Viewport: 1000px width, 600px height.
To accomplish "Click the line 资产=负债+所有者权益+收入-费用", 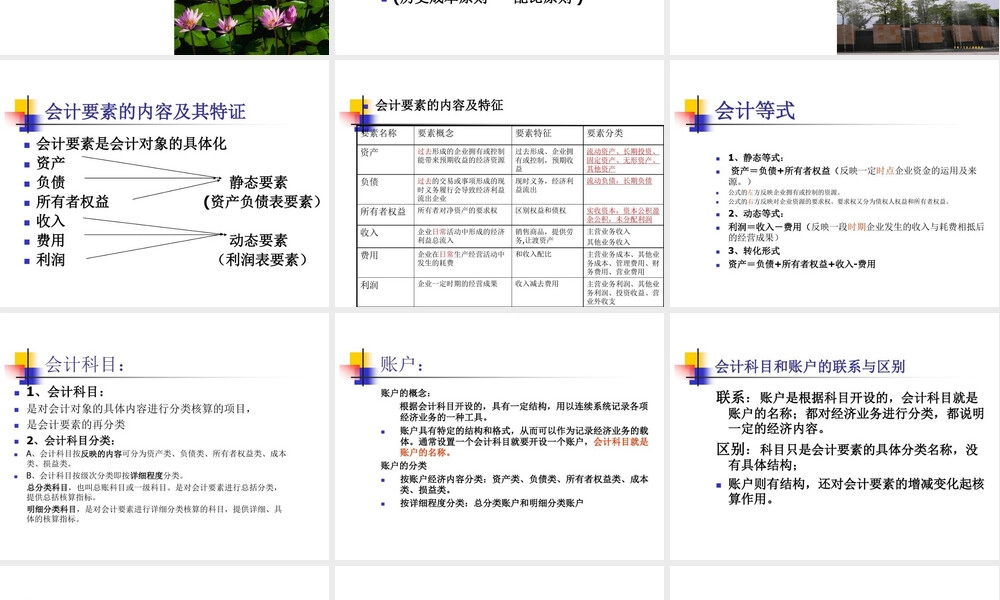I will pos(802,264).
